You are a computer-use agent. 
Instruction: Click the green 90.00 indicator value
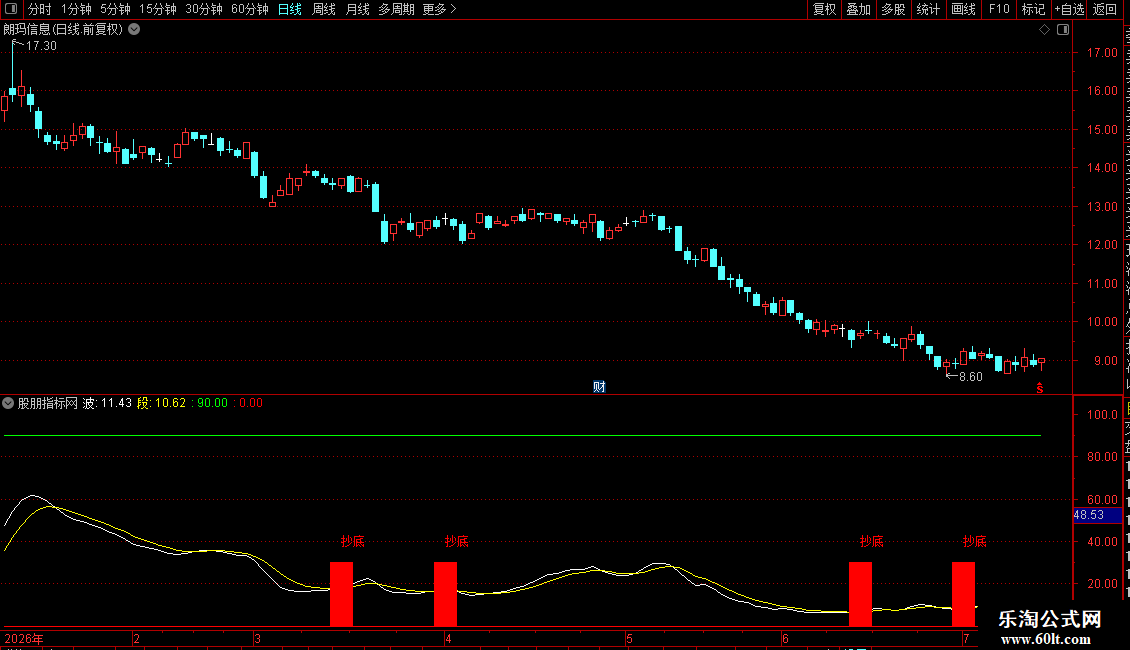[213, 404]
